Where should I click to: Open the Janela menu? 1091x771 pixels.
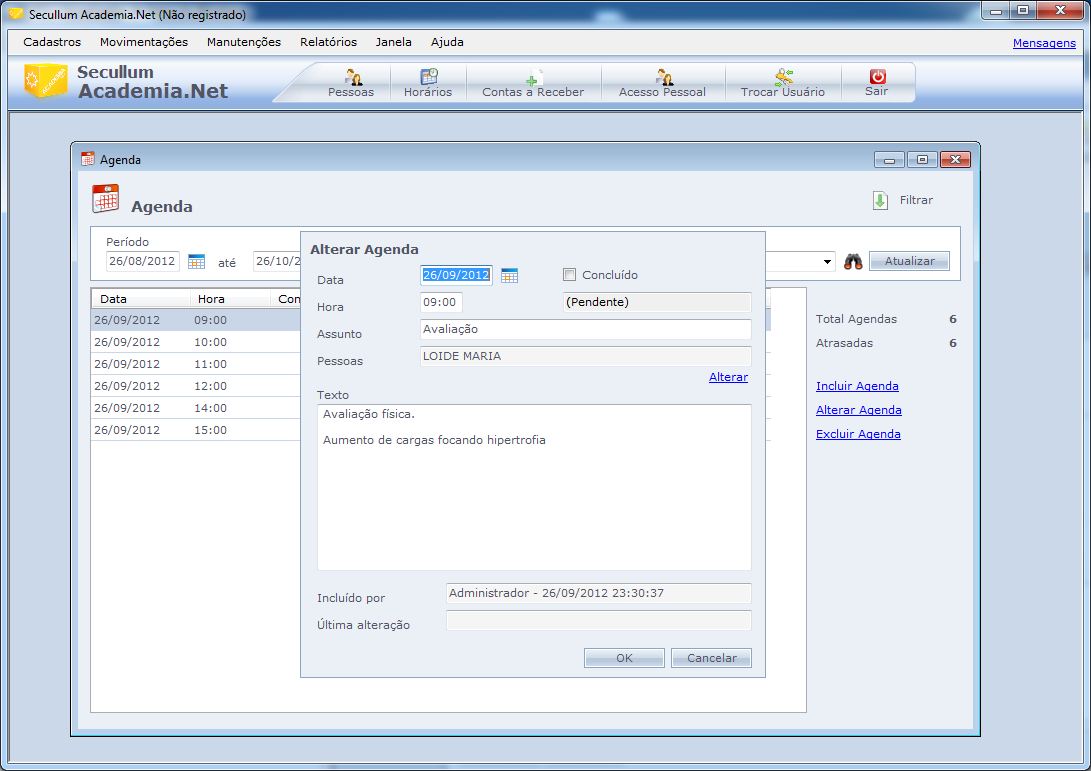pyautogui.click(x=394, y=42)
